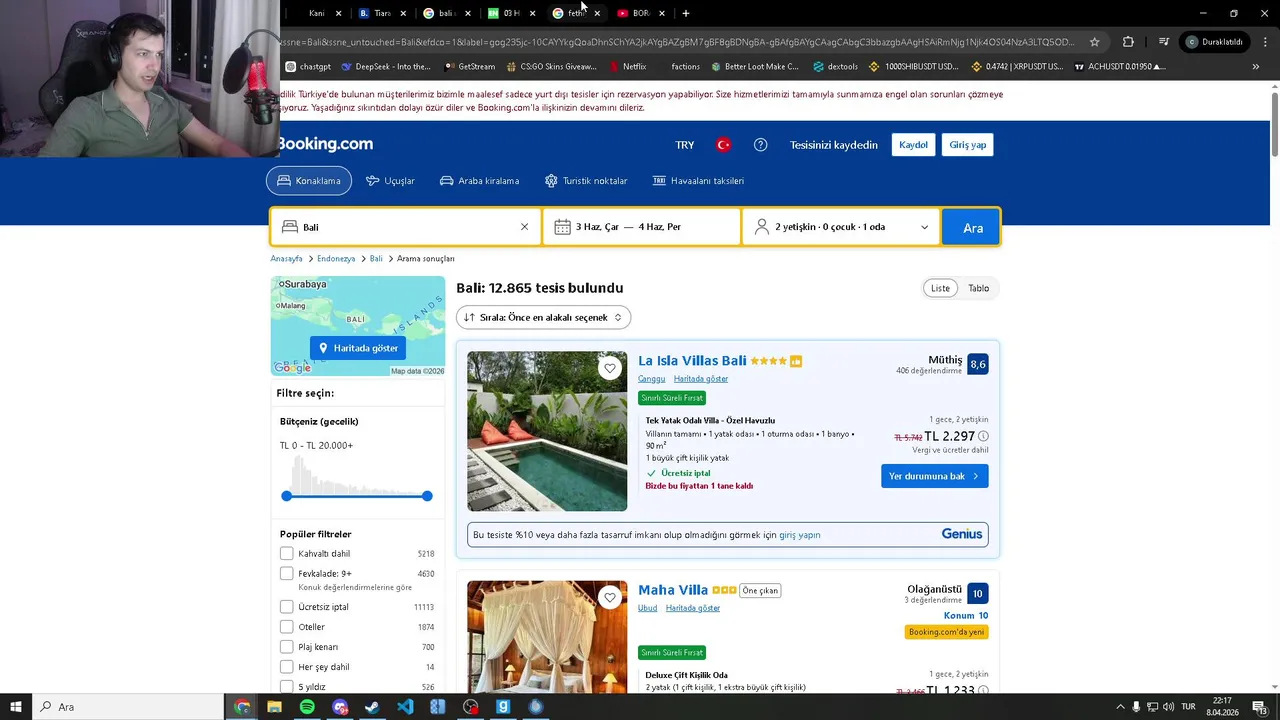Open the help question mark icon
Image resolution: width=1280 pixels, height=720 pixels.
click(x=760, y=145)
